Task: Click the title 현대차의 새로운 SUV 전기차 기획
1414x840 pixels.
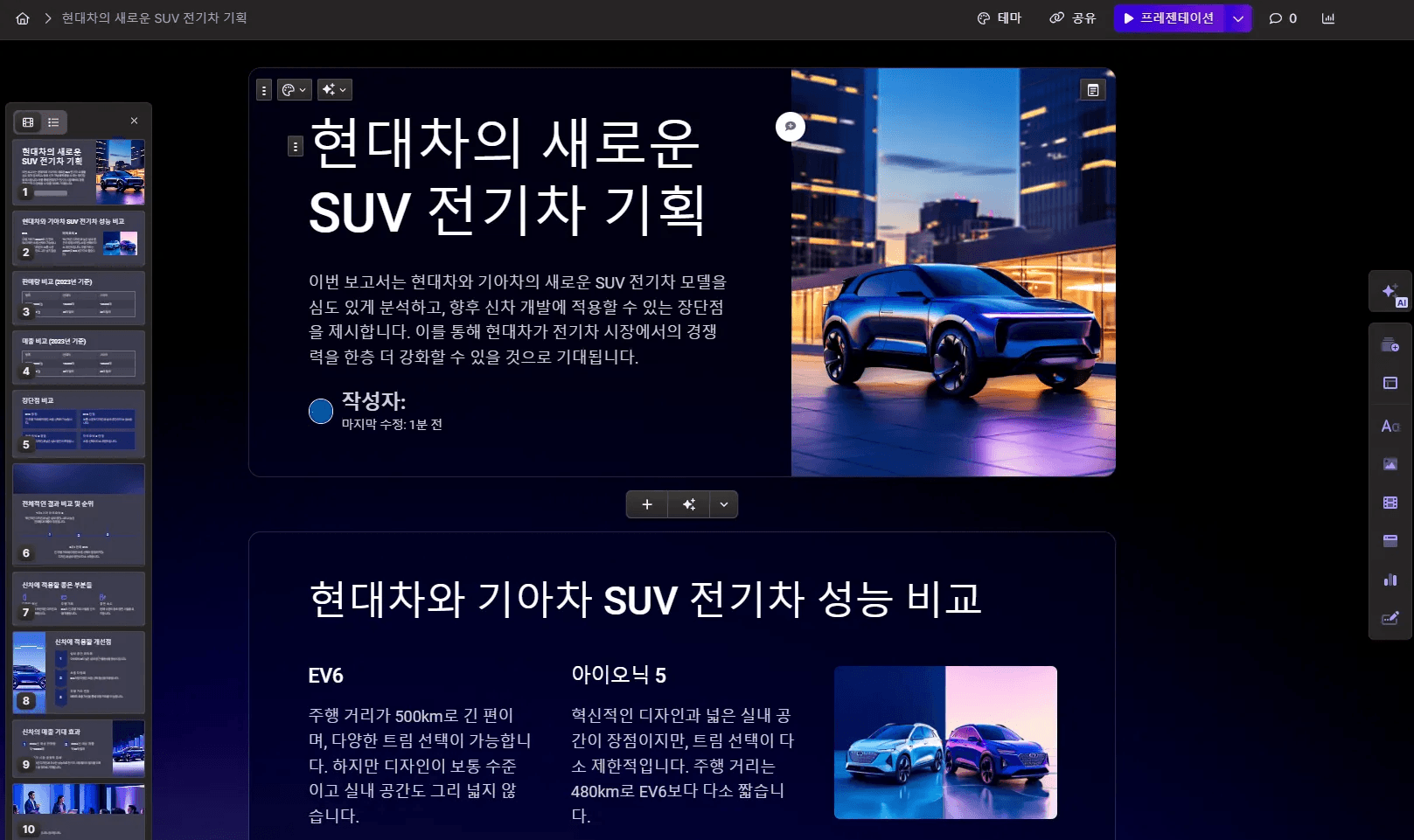Action: pyautogui.click(x=507, y=177)
